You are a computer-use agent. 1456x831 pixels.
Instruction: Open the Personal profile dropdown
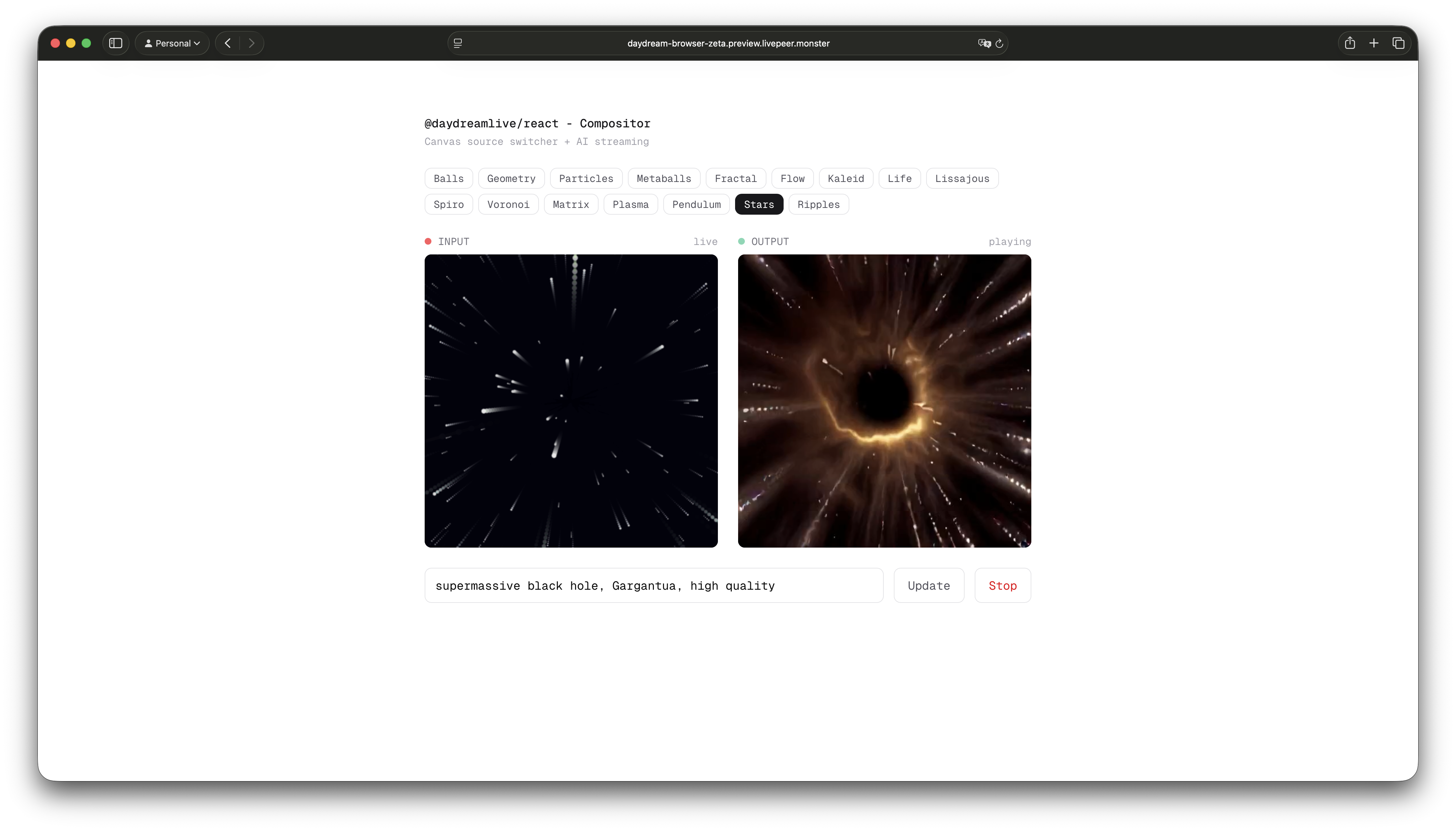tap(171, 43)
